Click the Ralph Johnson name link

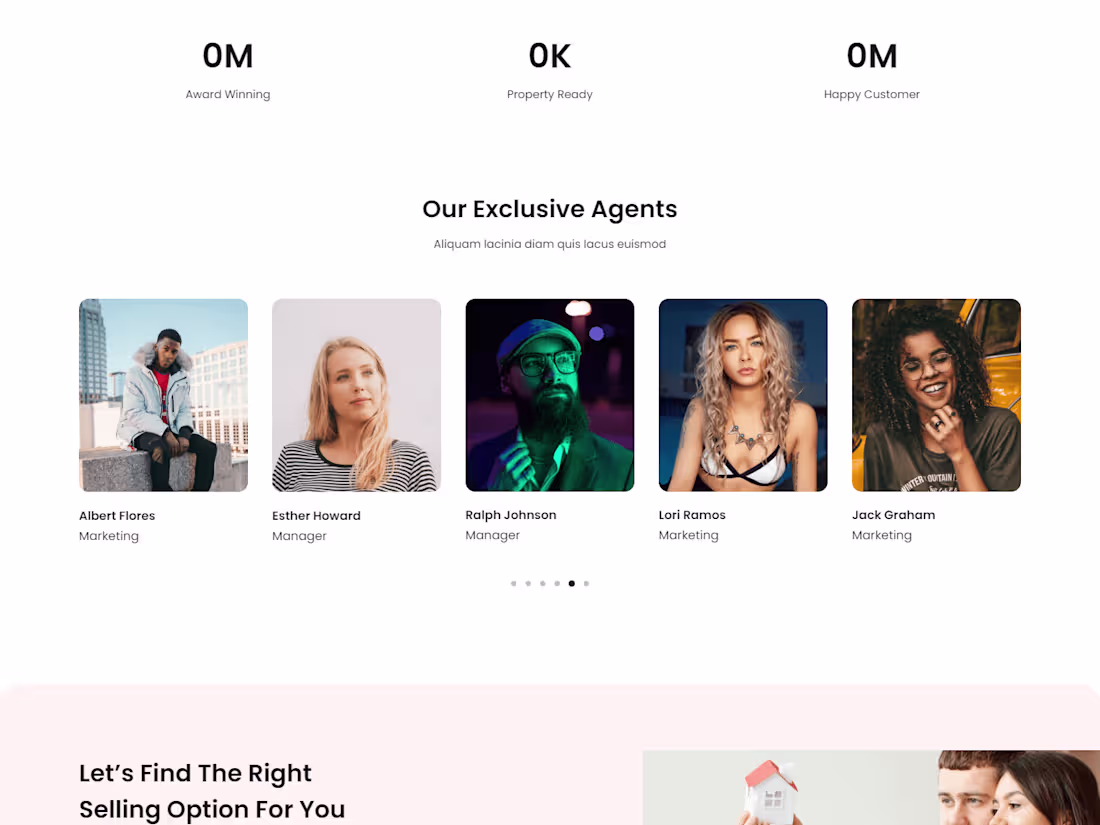(x=511, y=515)
